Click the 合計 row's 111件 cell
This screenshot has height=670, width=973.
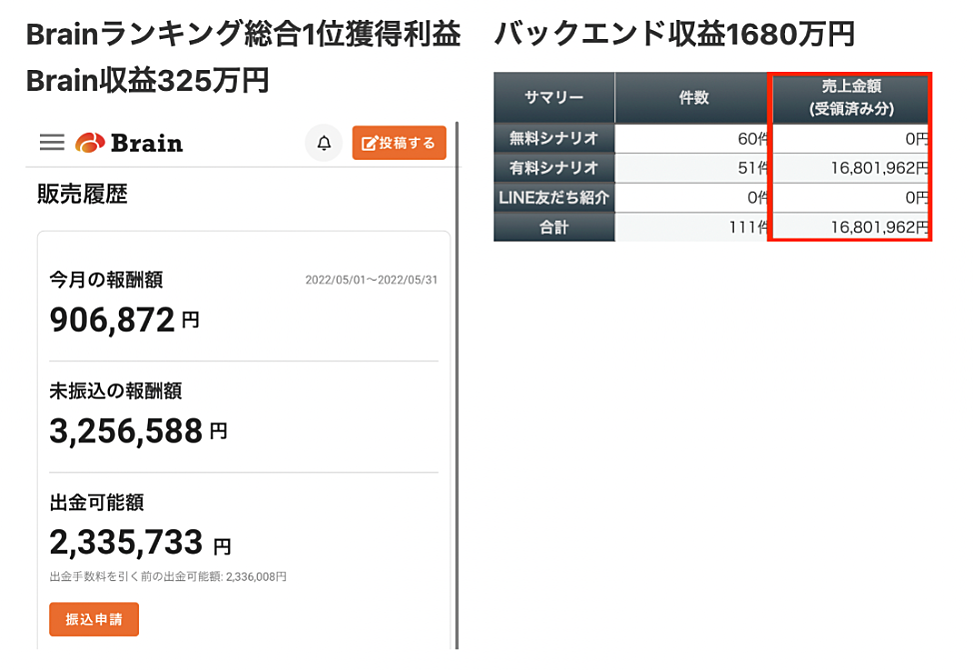click(x=693, y=228)
